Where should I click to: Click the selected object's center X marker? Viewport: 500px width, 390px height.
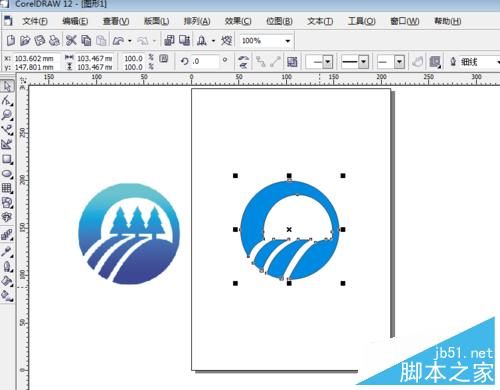pyautogui.click(x=289, y=229)
